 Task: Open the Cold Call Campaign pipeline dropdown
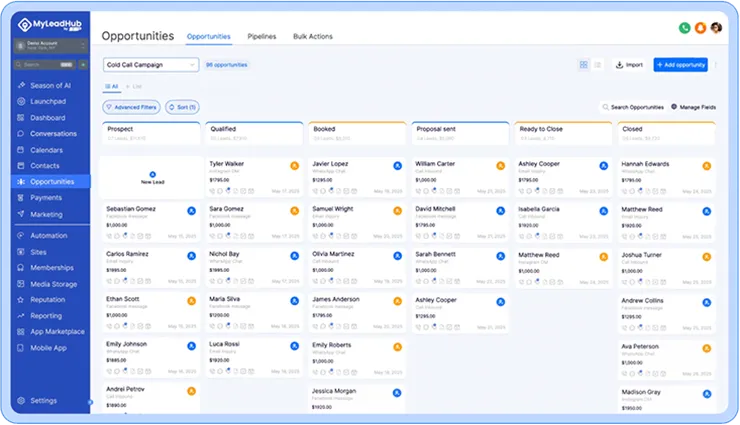(151, 65)
